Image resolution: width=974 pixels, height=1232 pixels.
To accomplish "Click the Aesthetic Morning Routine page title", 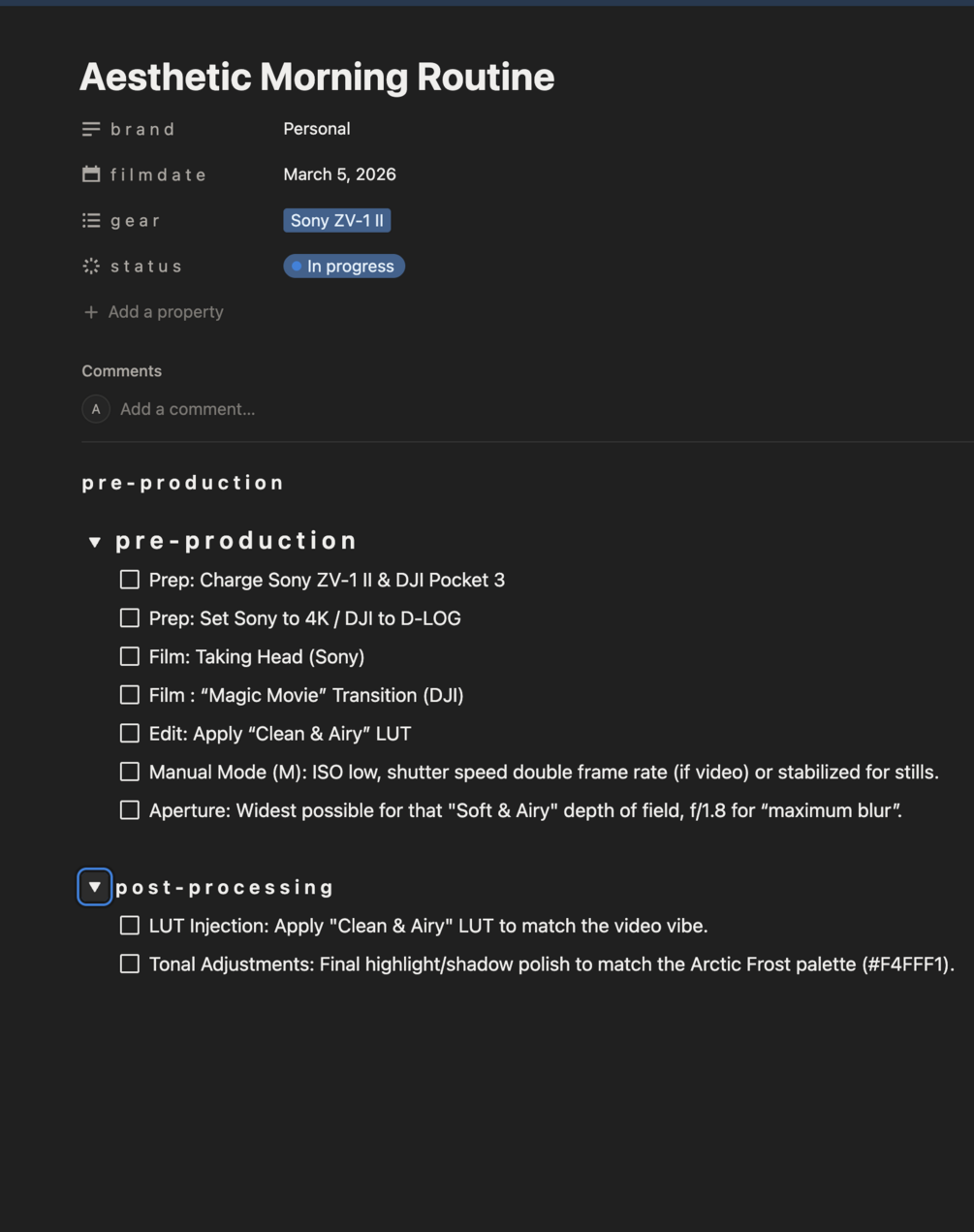I will [x=317, y=77].
